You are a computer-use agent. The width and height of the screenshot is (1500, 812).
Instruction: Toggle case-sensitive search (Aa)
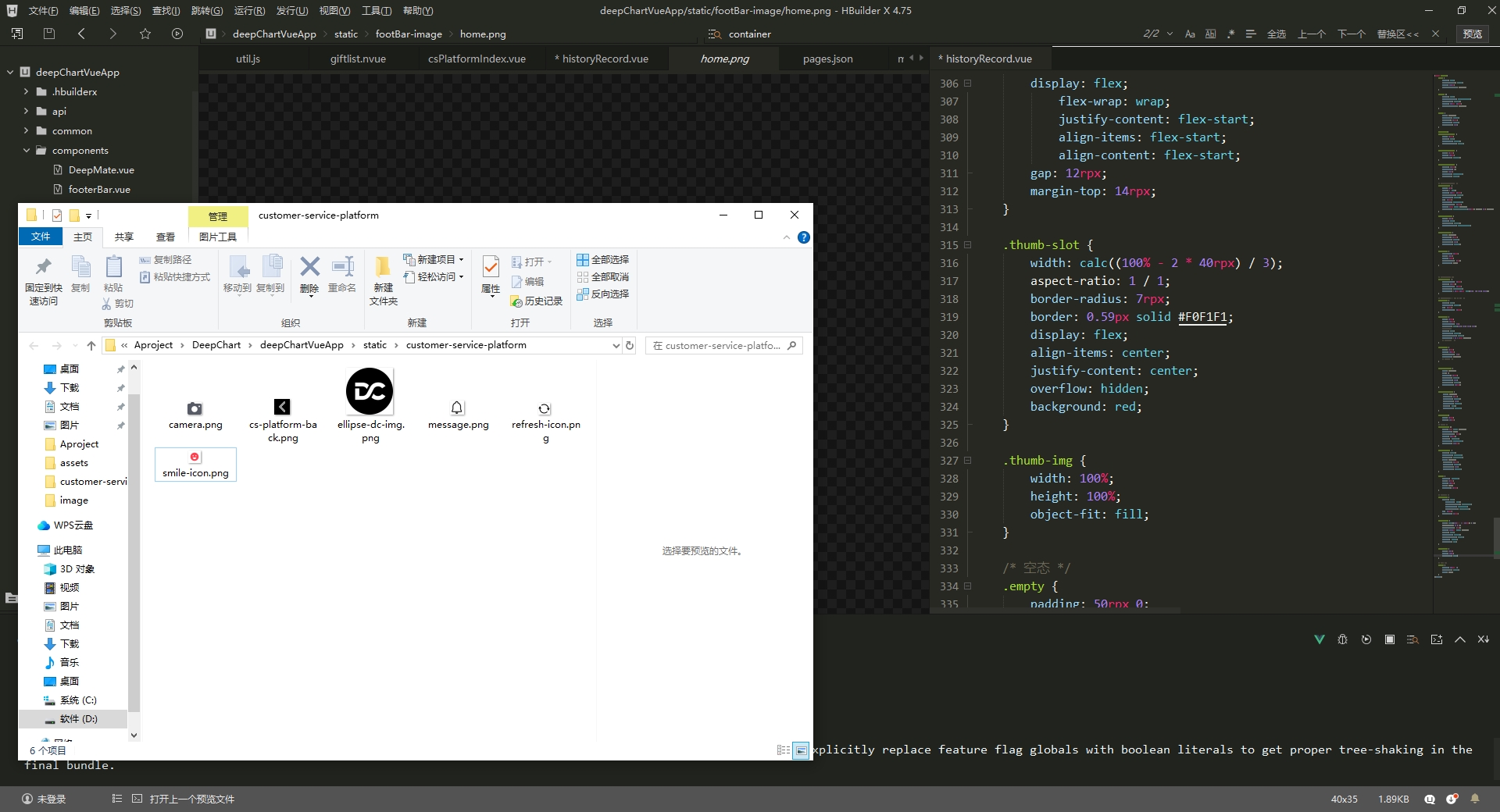tap(1190, 34)
